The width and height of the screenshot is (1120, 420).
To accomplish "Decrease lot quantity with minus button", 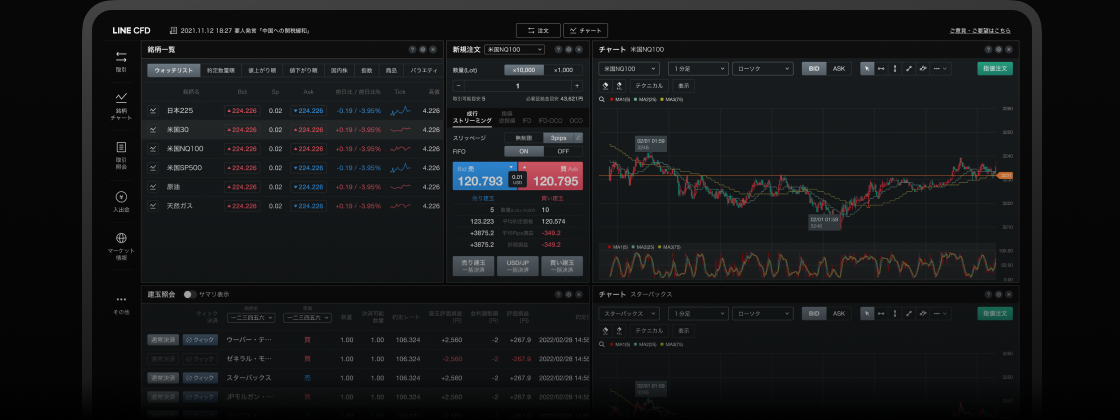I will (459, 85).
